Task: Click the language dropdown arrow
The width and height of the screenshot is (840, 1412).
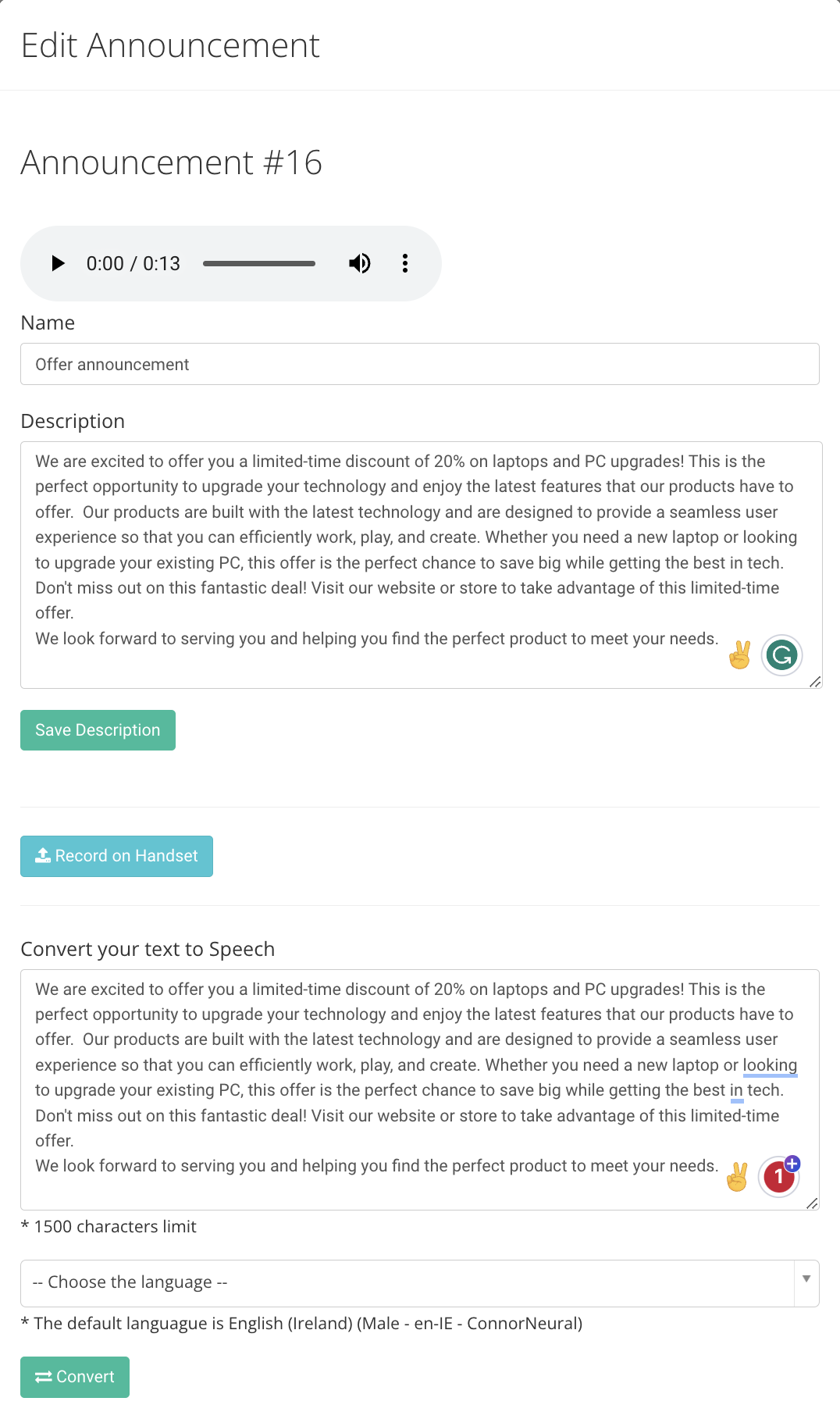Action: pyautogui.click(x=806, y=1278)
